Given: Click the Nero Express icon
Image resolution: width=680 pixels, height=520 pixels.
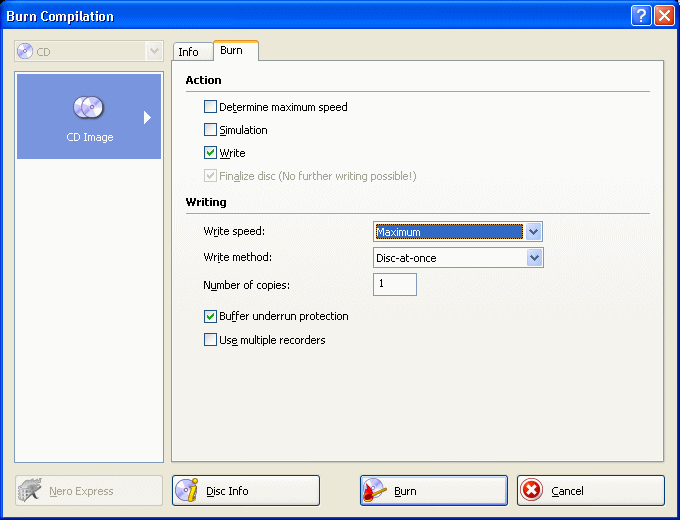Looking at the screenshot, I should point(30,490).
